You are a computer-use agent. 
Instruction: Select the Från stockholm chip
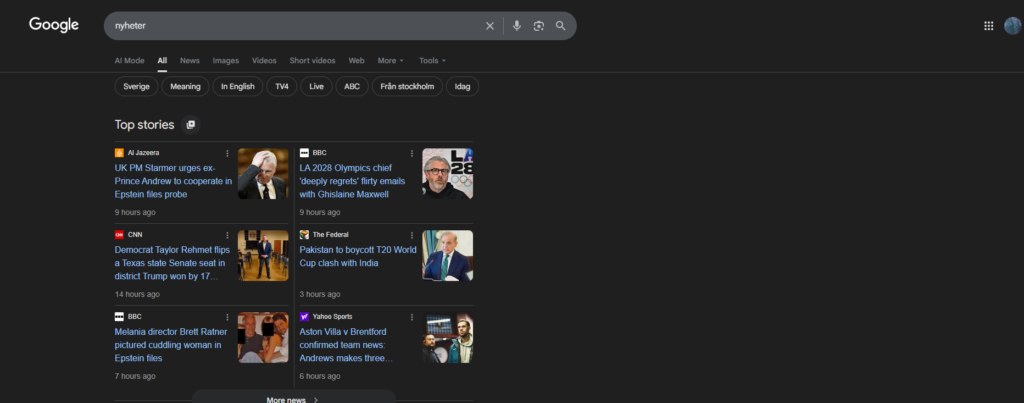[408, 86]
